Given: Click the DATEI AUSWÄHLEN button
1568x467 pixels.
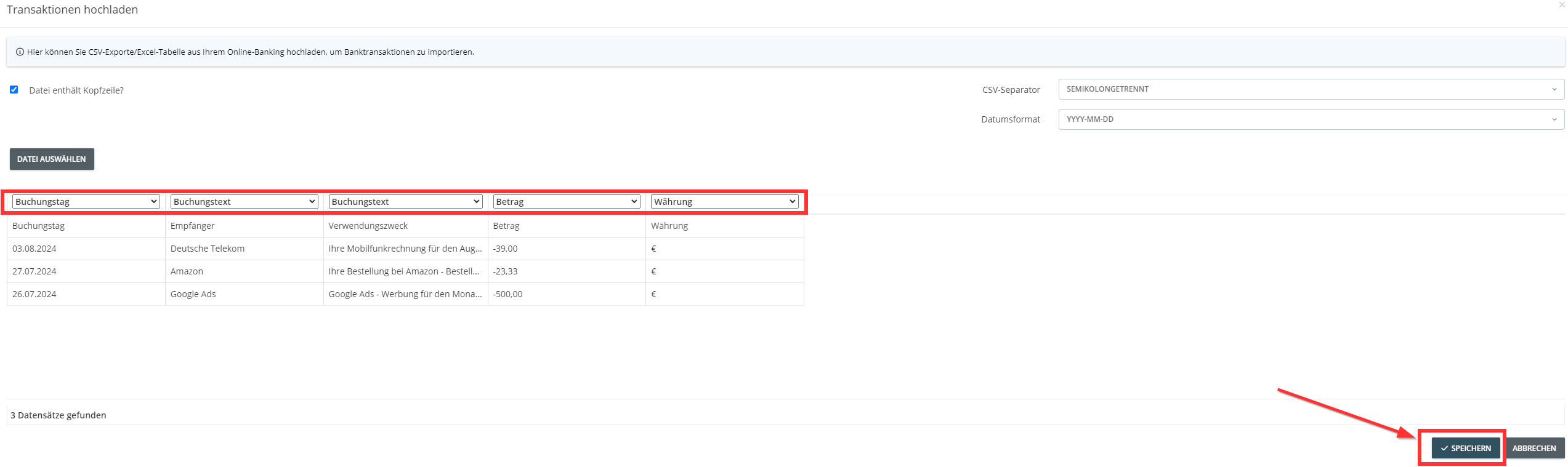Looking at the screenshot, I should [x=52, y=159].
